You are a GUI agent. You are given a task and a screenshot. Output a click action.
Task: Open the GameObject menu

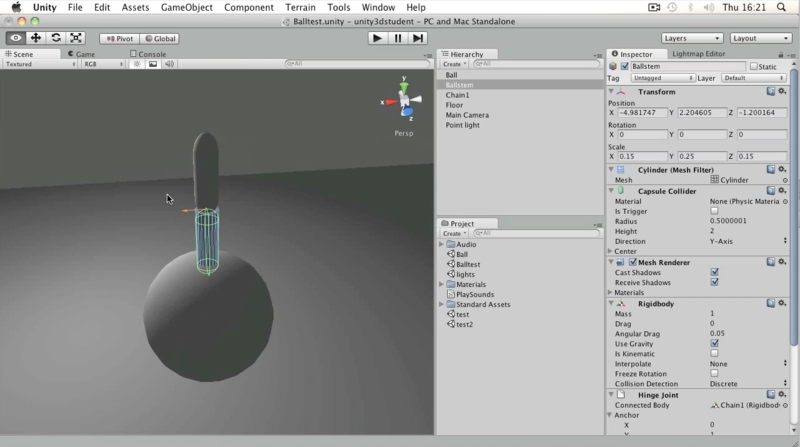click(187, 7)
